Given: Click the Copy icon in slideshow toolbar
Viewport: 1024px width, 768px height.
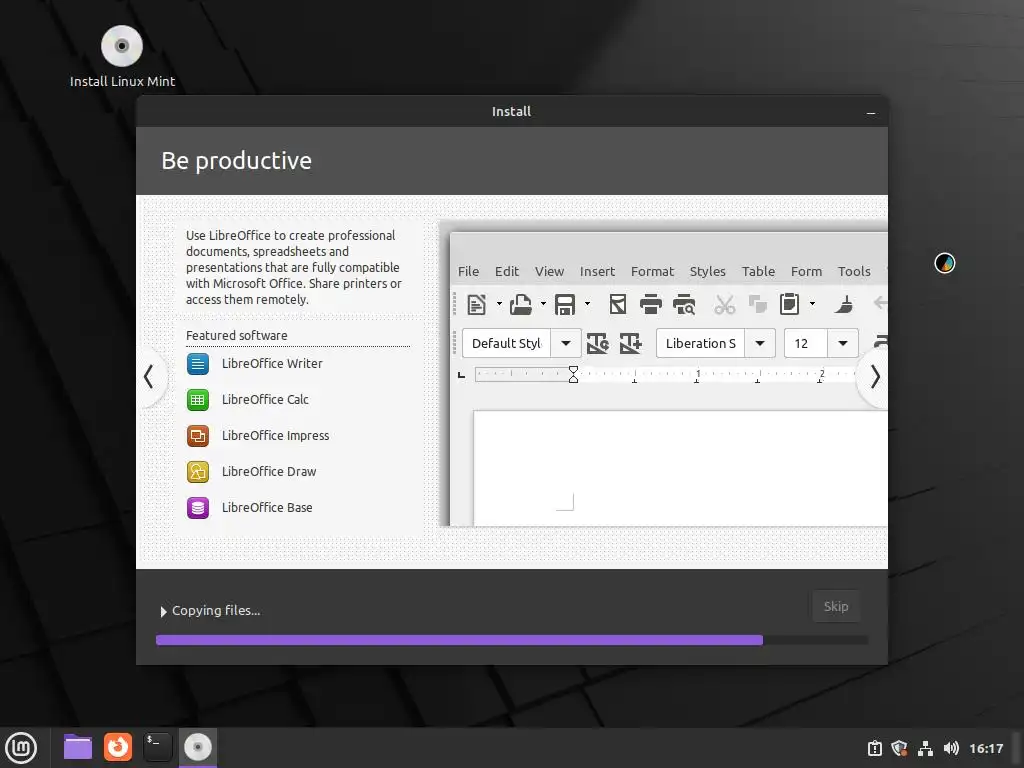Looking at the screenshot, I should tap(758, 304).
